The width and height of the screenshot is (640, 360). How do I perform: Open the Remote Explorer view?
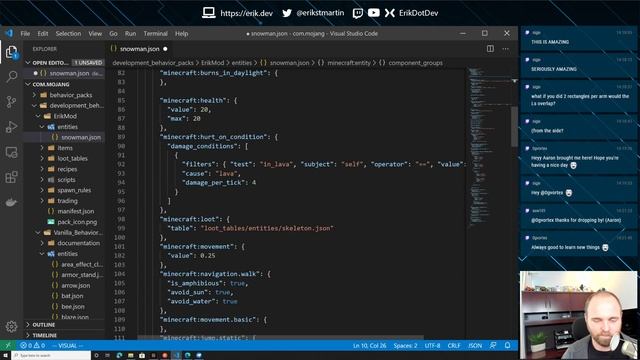click(11, 152)
